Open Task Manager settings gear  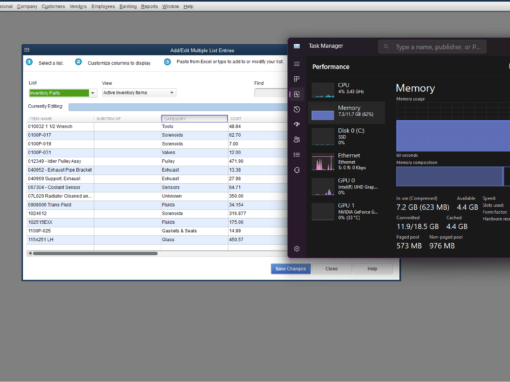(x=297, y=249)
